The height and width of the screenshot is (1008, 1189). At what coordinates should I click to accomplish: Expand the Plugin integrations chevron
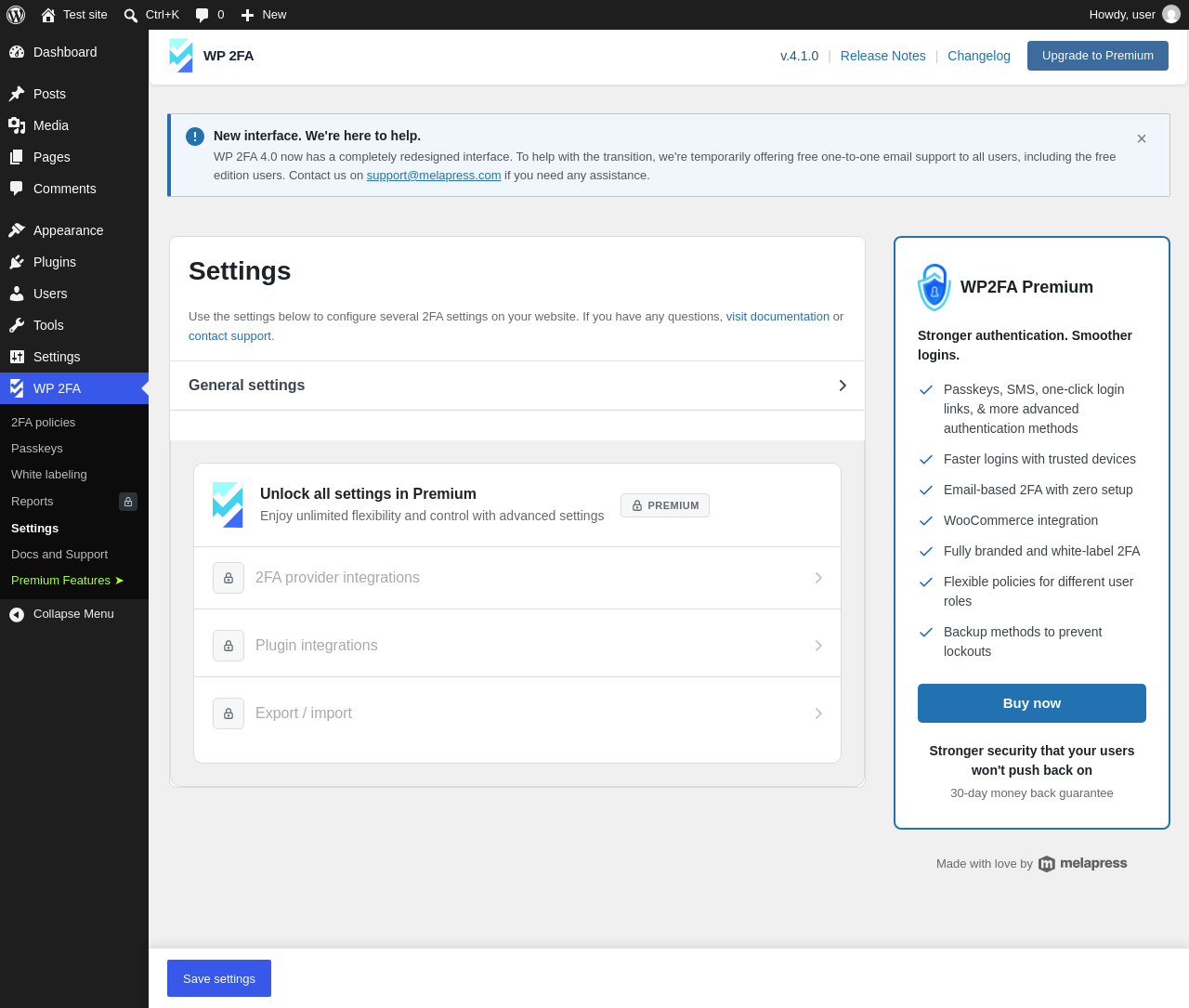pos(818,646)
